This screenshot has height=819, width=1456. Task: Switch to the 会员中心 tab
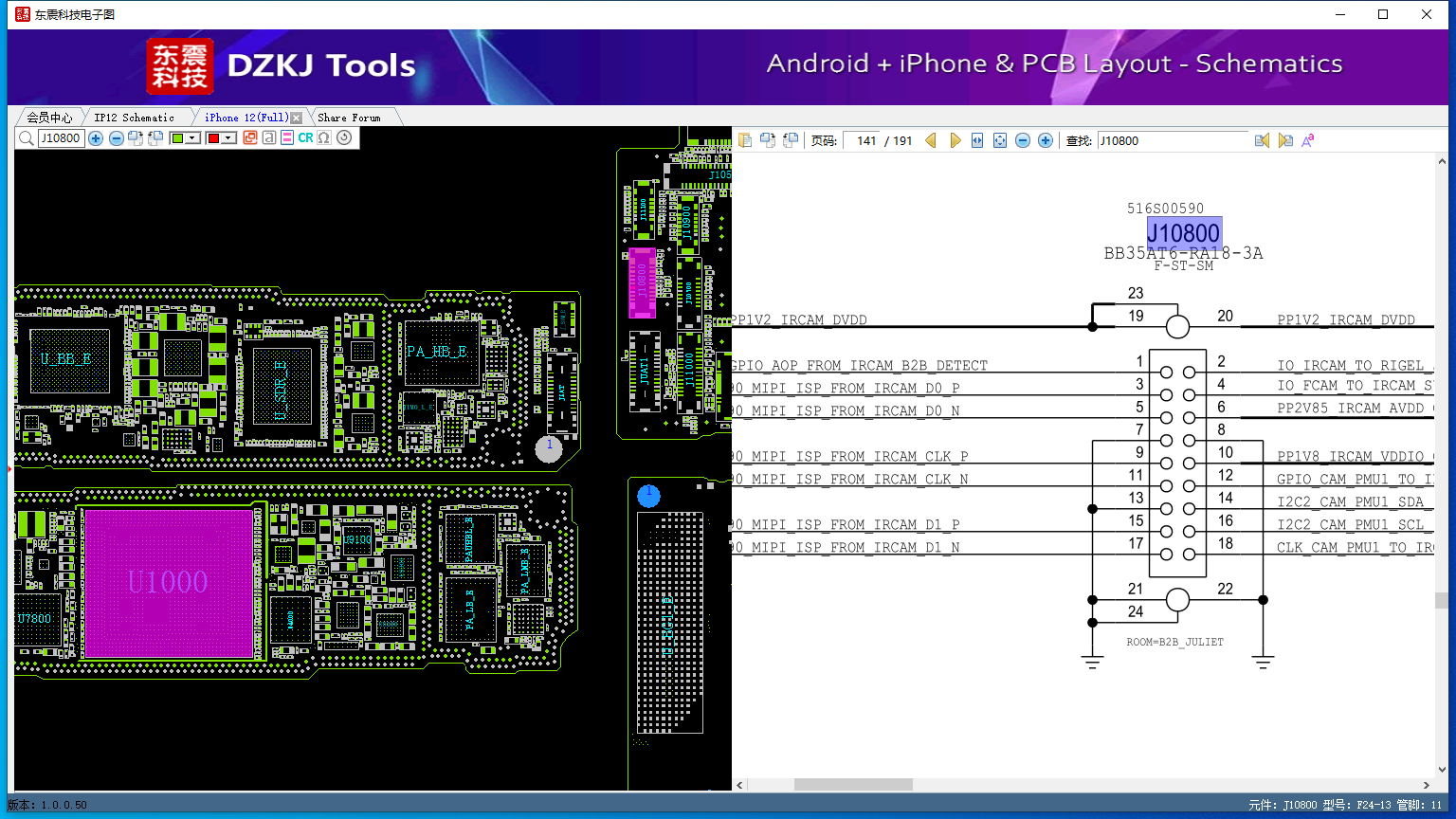(x=49, y=118)
